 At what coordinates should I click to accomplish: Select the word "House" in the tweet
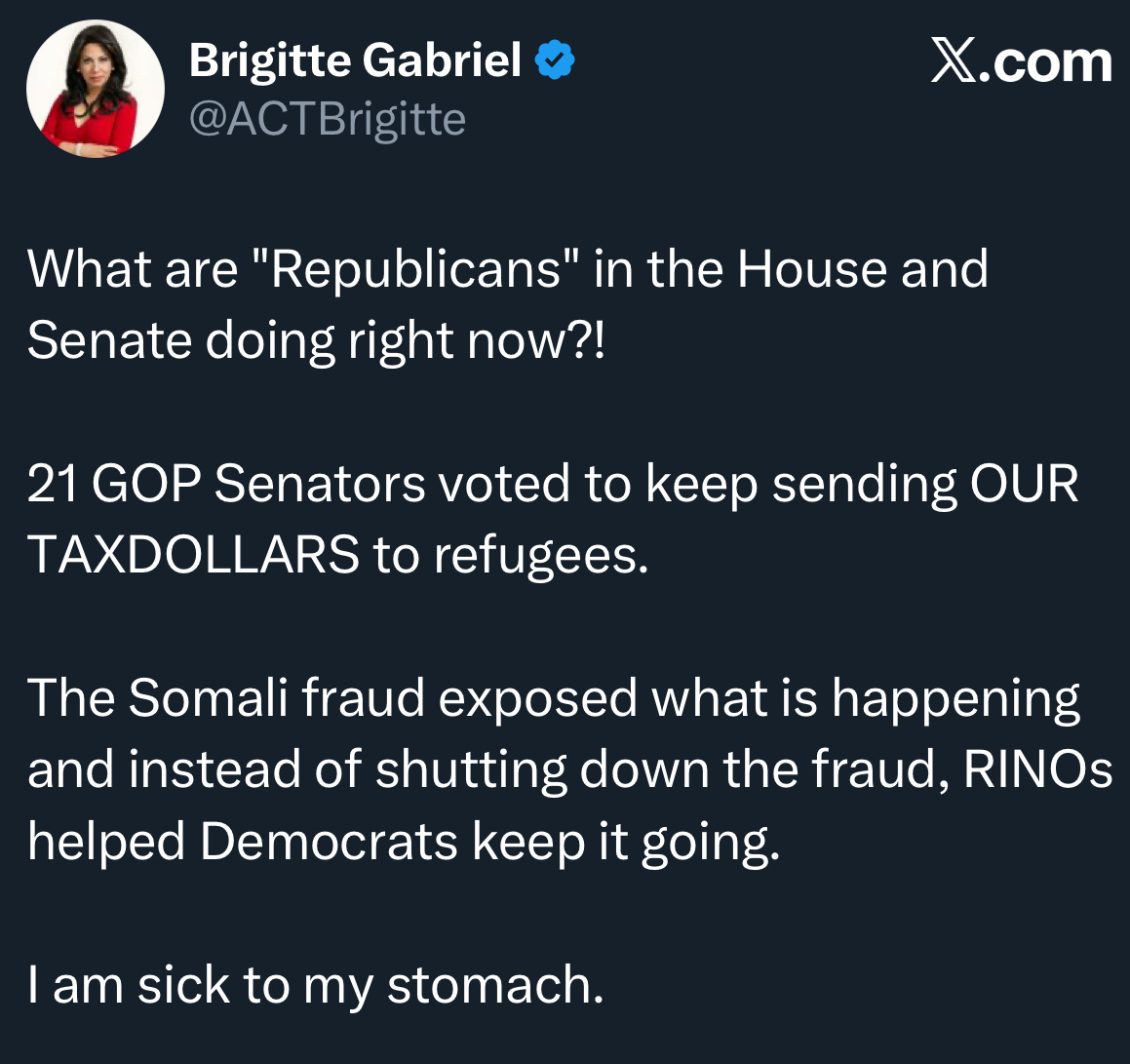point(799,269)
